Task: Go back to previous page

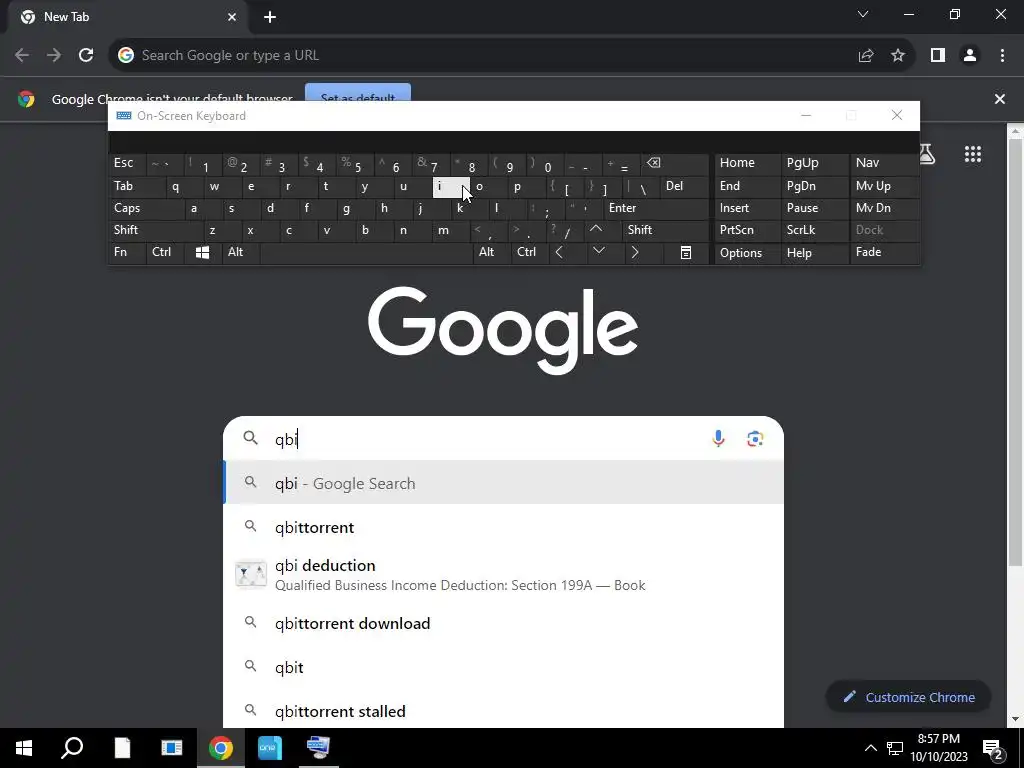Action: [x=22, y=56]
